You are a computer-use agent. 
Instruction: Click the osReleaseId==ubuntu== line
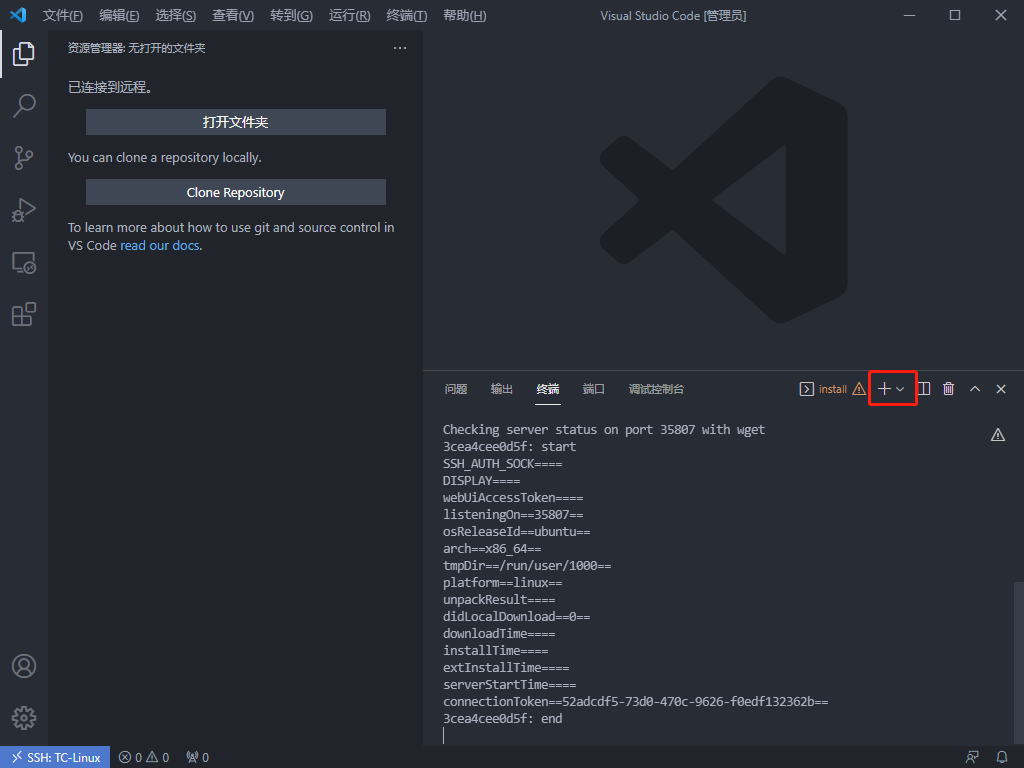coord(516,532)
